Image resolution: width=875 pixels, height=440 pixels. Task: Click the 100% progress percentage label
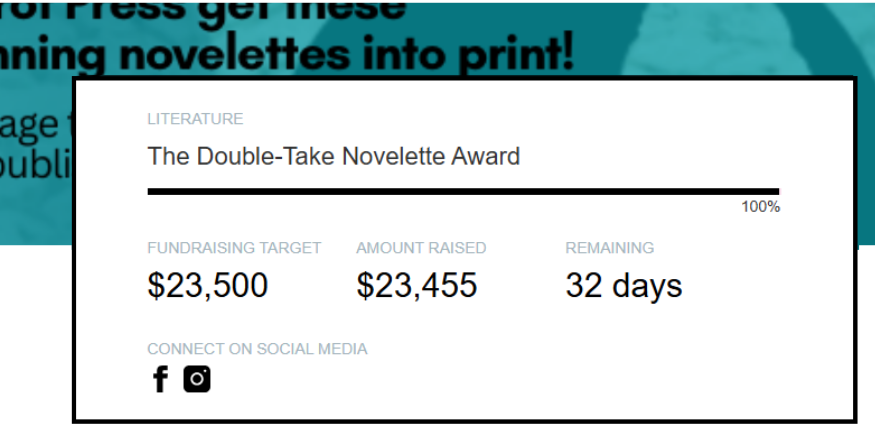760,207
